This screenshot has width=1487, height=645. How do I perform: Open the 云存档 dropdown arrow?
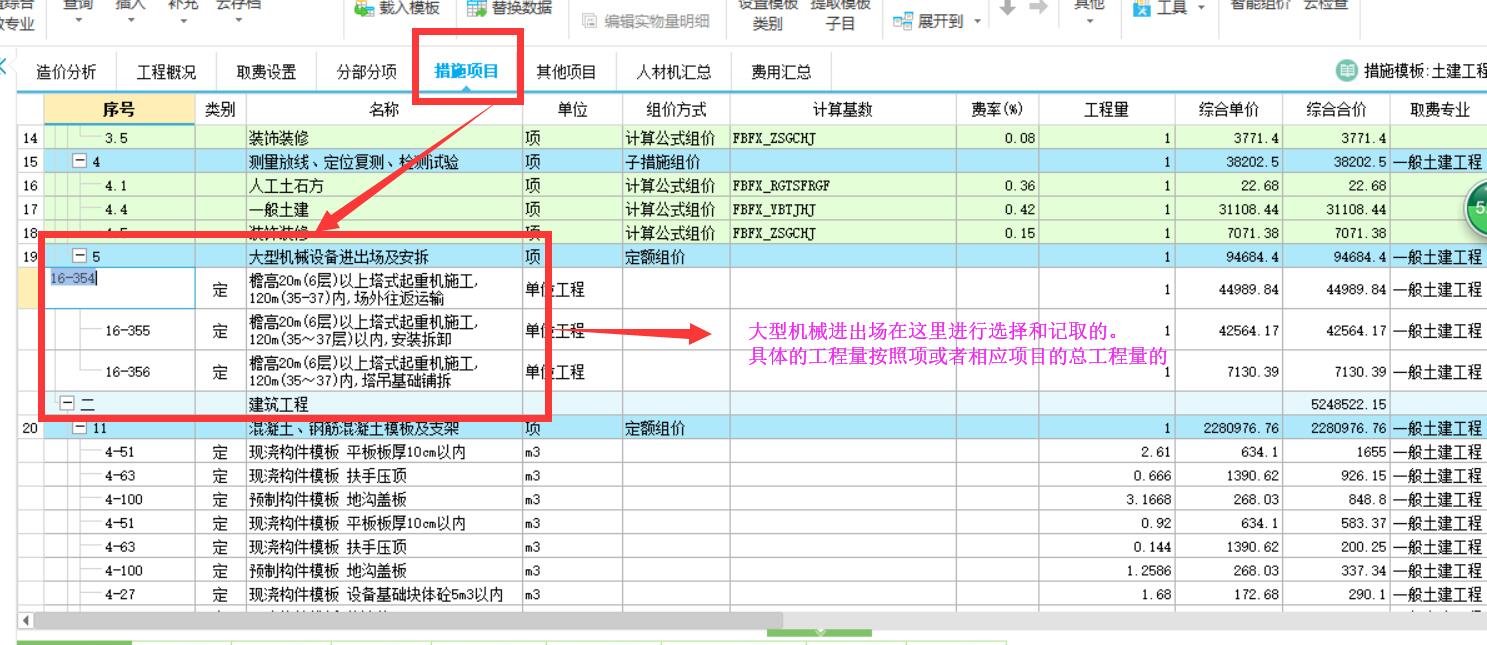(x=238, y=21)
